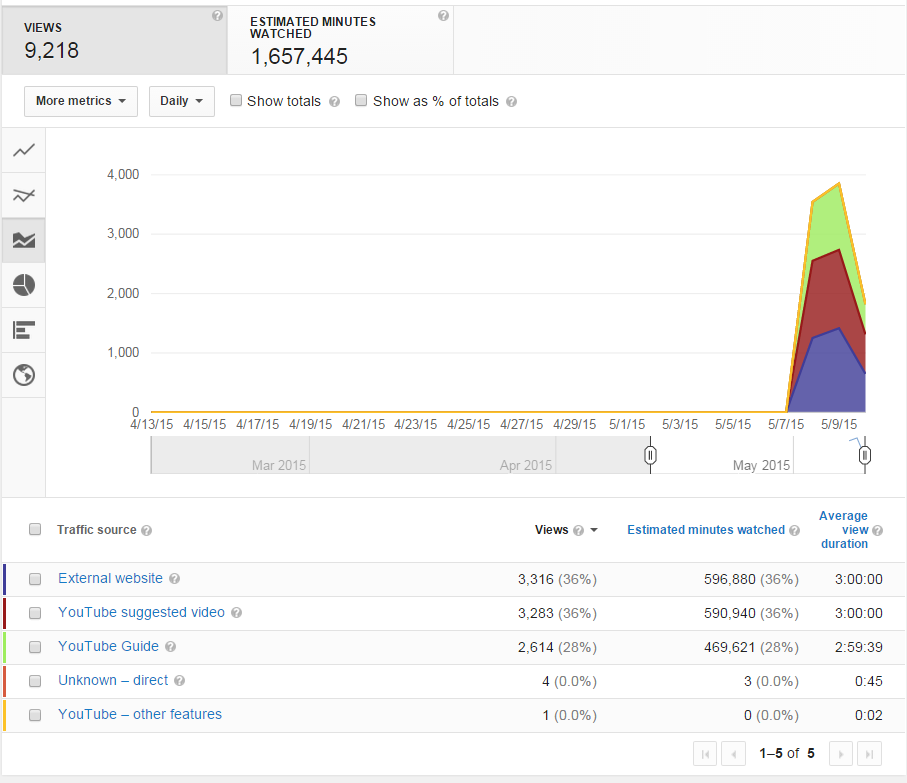Viewport: 907px width, 783px height.
Task: Check the select-all Traffic source checkbox
Action: [x=35, y=529]
